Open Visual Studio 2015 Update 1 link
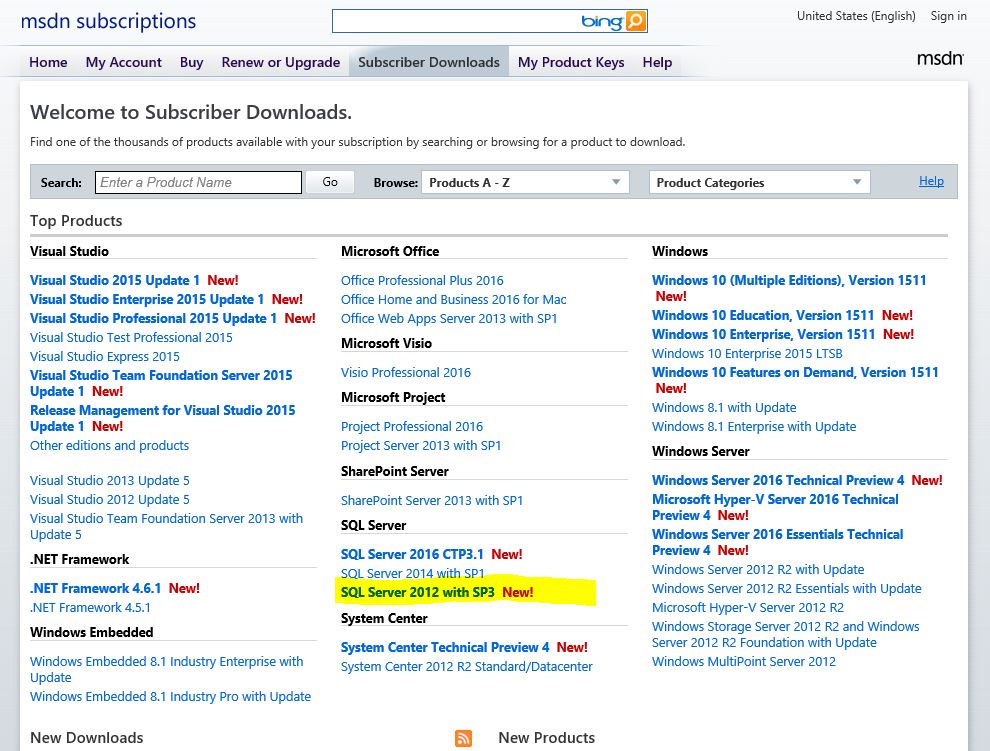The image size is (990, 751). pos(115,280)
